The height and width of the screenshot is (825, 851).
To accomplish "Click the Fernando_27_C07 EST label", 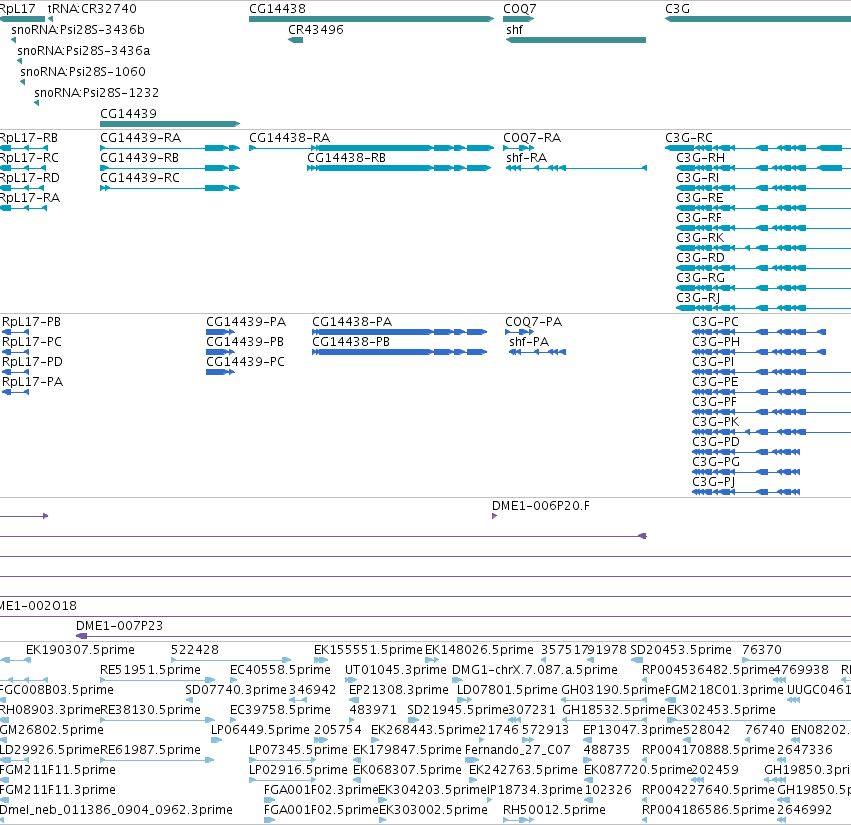I will tap(518, 751).
